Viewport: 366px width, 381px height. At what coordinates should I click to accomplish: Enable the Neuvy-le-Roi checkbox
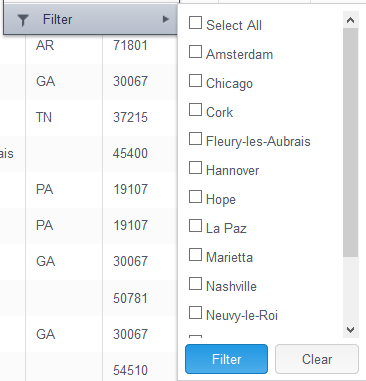195,313
